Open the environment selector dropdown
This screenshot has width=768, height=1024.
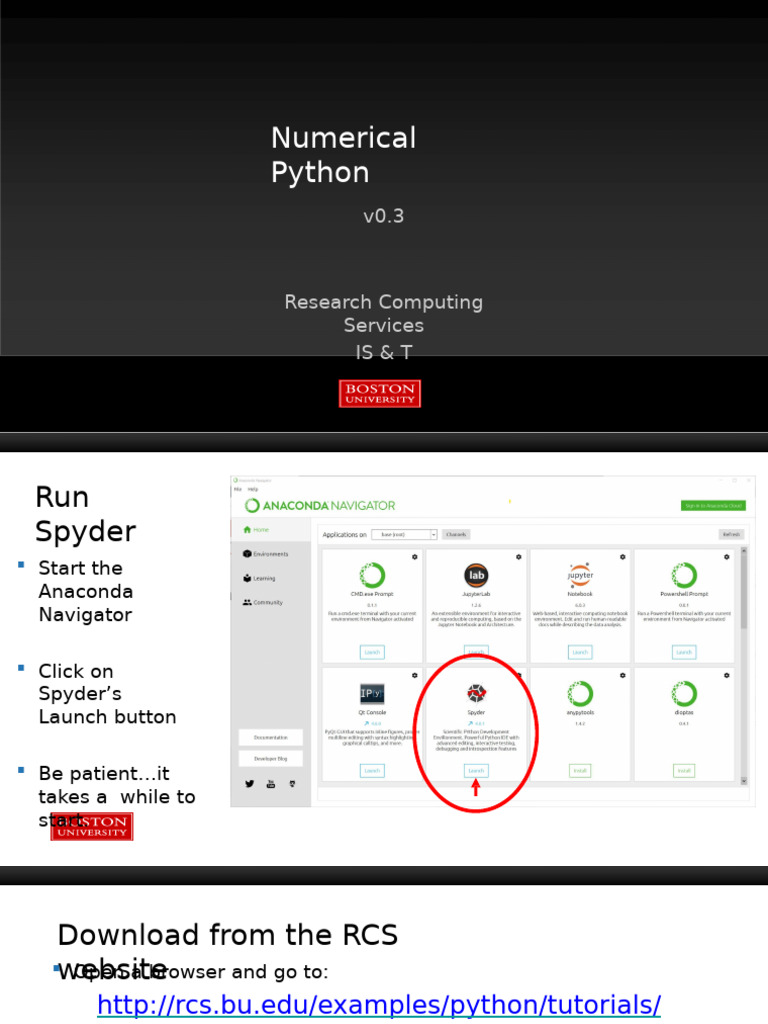coord(404,534)
